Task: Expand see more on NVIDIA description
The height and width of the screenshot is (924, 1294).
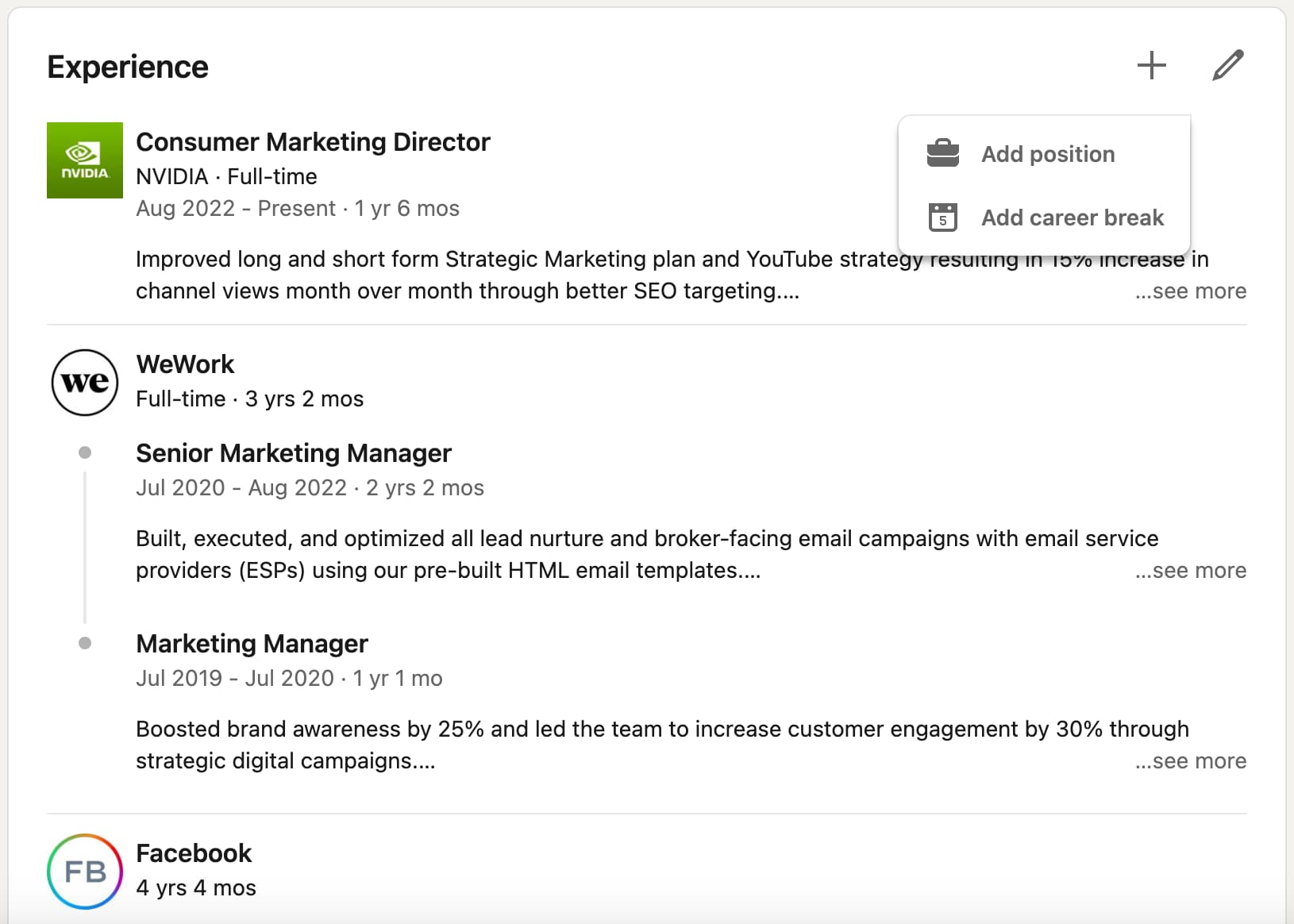Action: point(1190,291)
